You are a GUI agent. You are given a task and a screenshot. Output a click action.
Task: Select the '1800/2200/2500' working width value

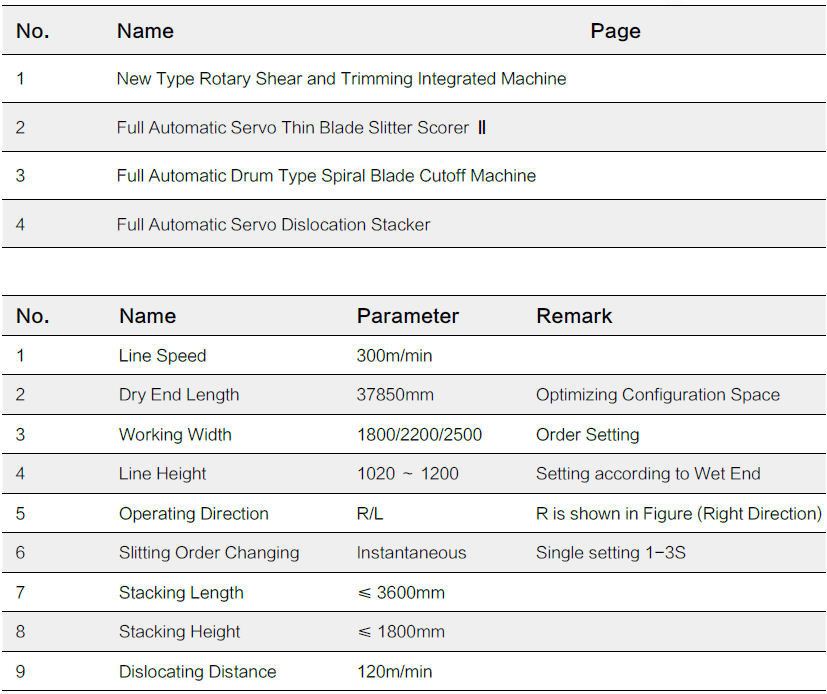pyautogui.click(x=419, y=435)
